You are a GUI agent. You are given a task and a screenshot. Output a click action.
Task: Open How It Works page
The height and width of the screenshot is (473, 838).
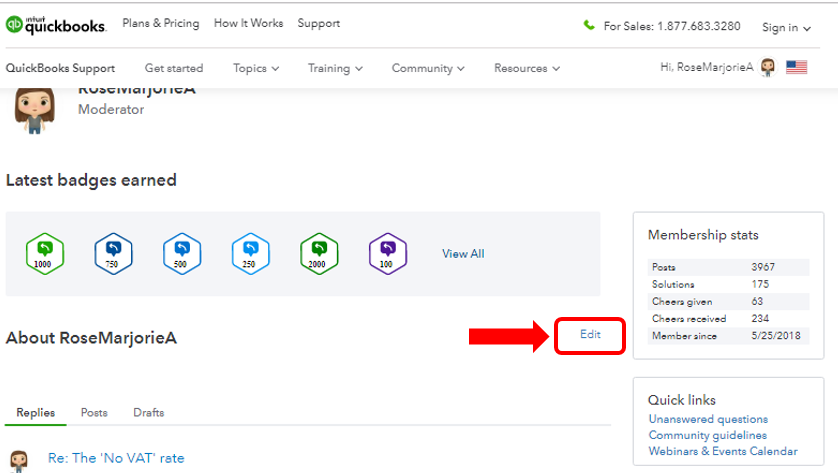pyautogui.click(x=249, y=24)
